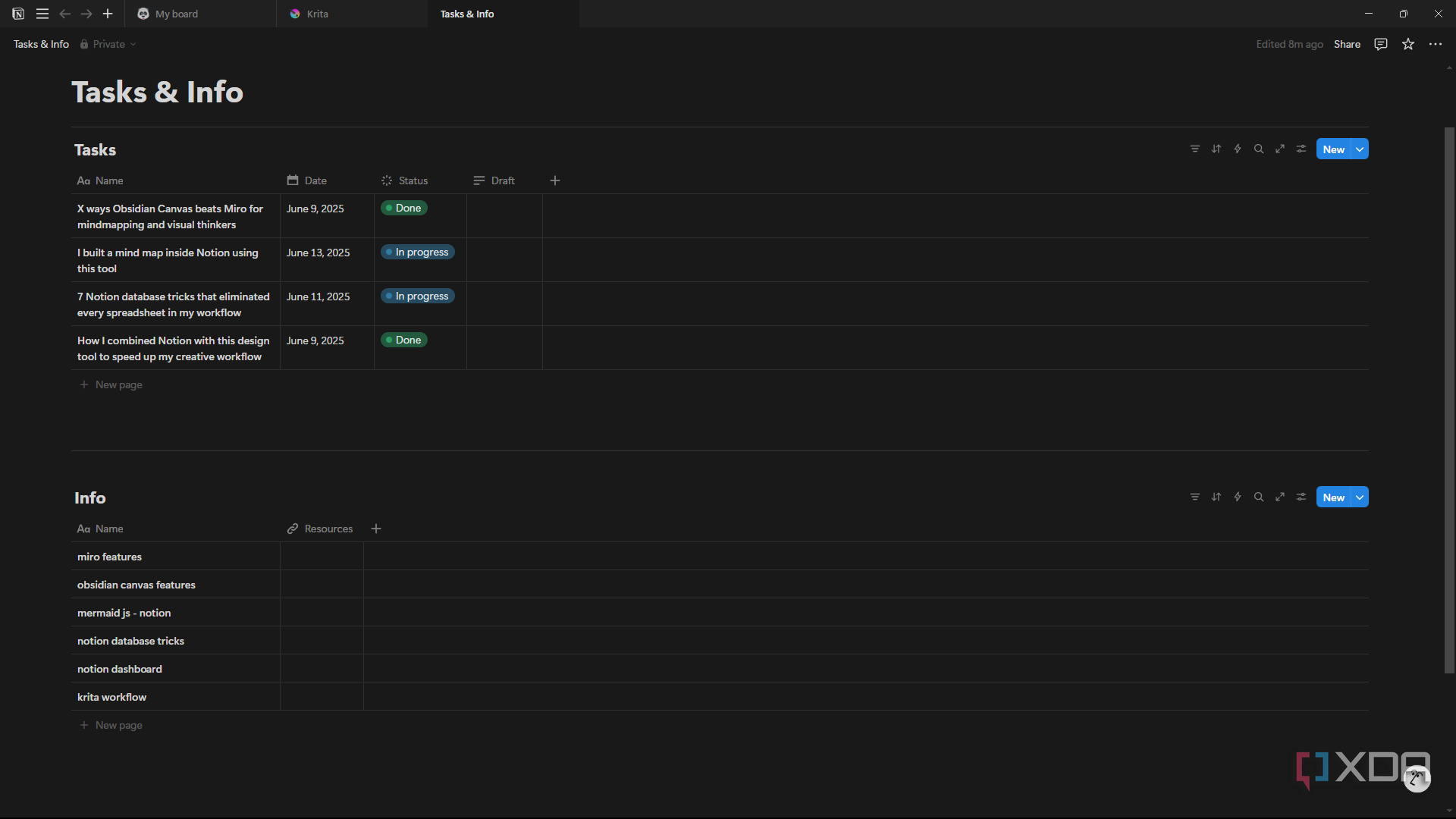Open the sidebar hamburger menu

point(42,14)
